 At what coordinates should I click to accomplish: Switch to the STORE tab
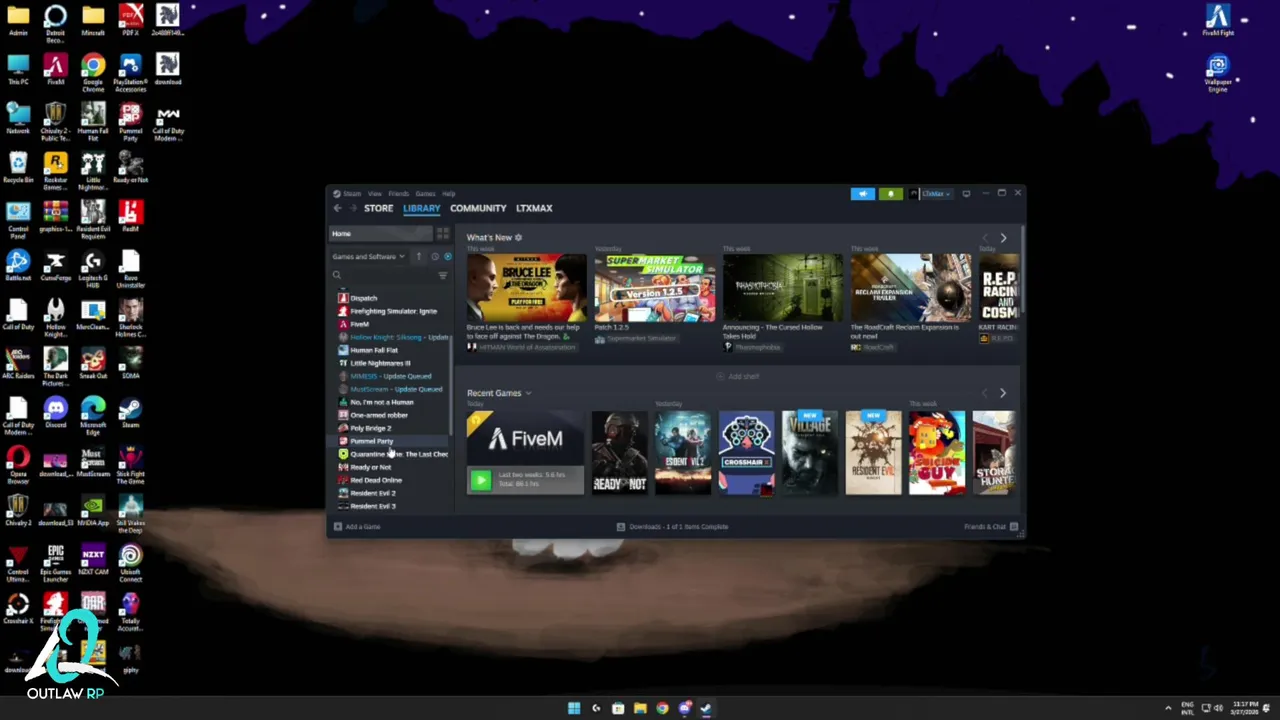tap(378, 208)
